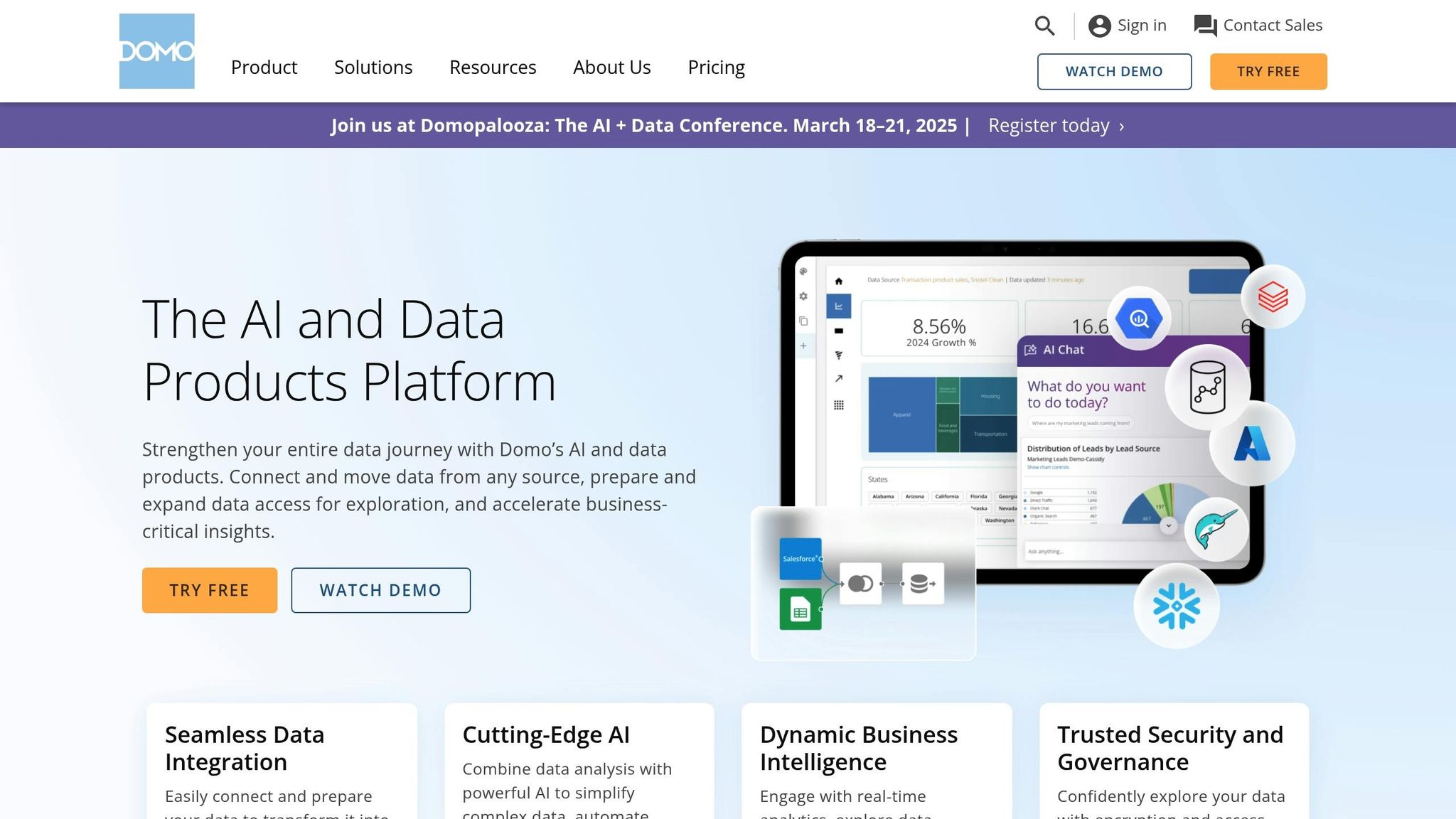Click the hero WATCH DEMO button

[380, 590]
